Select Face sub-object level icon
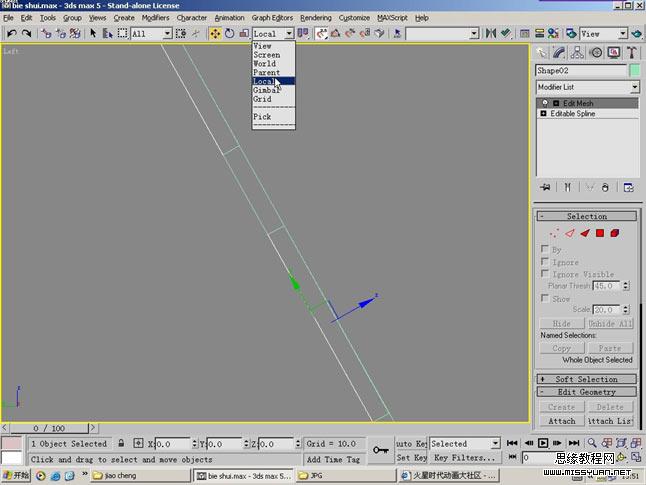Image resolution: width=646 pixels, height=485 pixels. point(585,233)
